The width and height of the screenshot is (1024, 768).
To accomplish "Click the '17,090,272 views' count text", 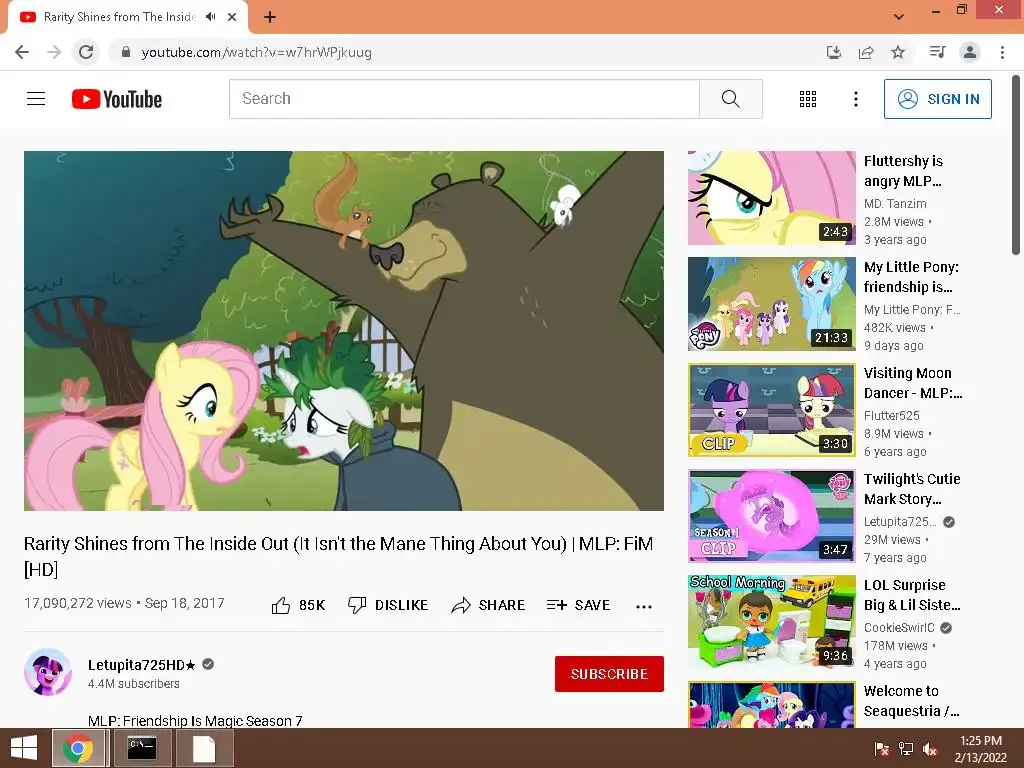I will (x=78, y=603).
